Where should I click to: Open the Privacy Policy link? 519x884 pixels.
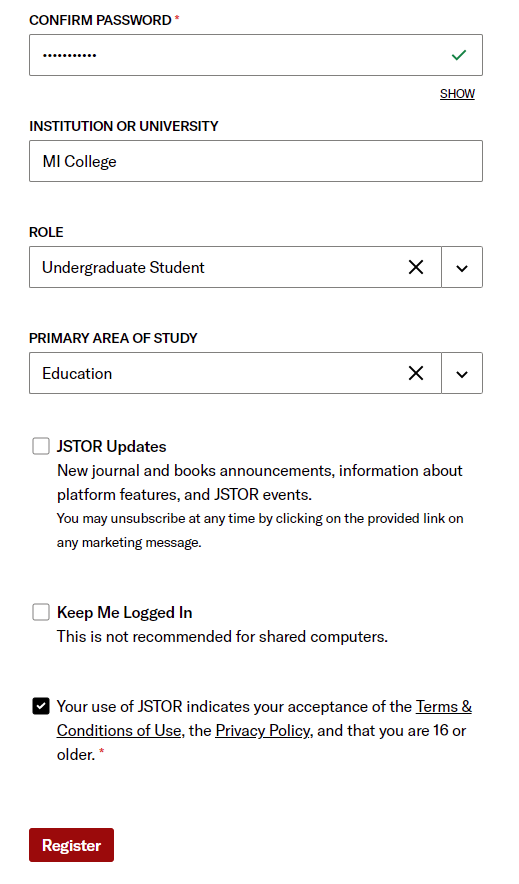[x=263, y=731]
